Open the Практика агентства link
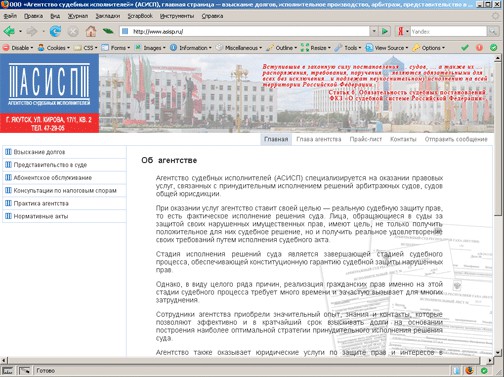 point(41,203)
